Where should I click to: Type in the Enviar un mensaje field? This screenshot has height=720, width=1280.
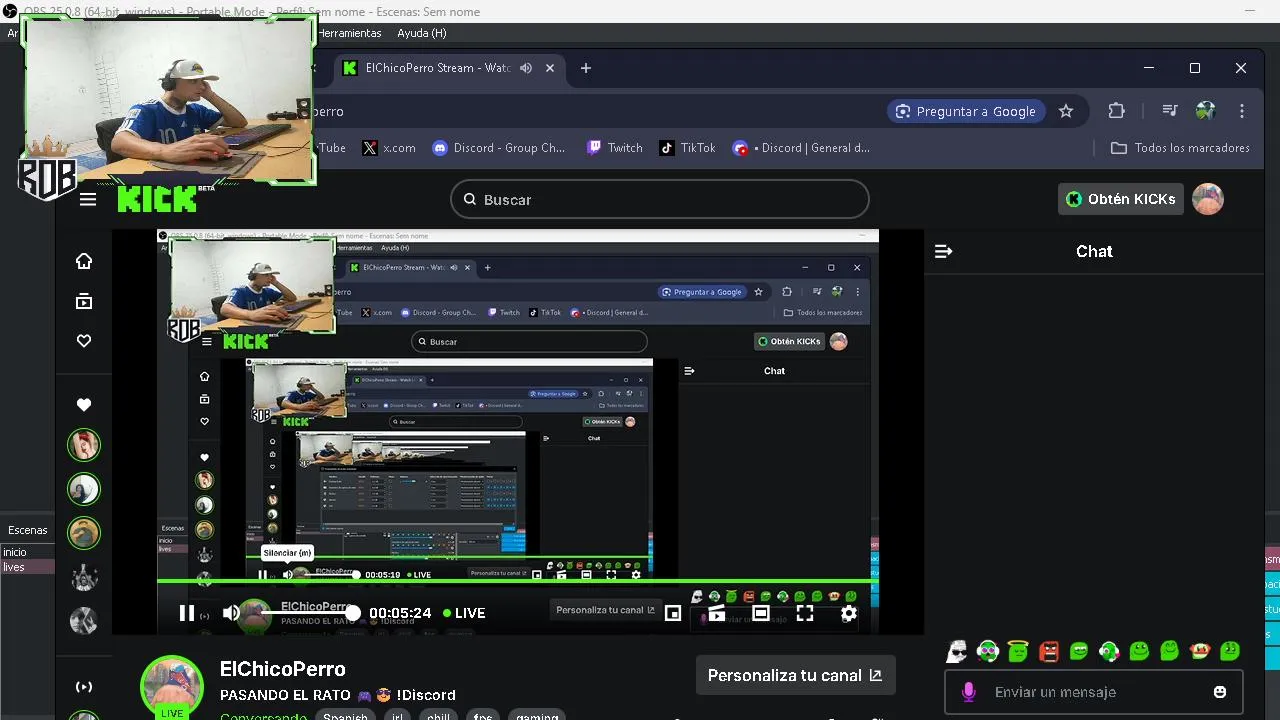(x=1094, y=692)
